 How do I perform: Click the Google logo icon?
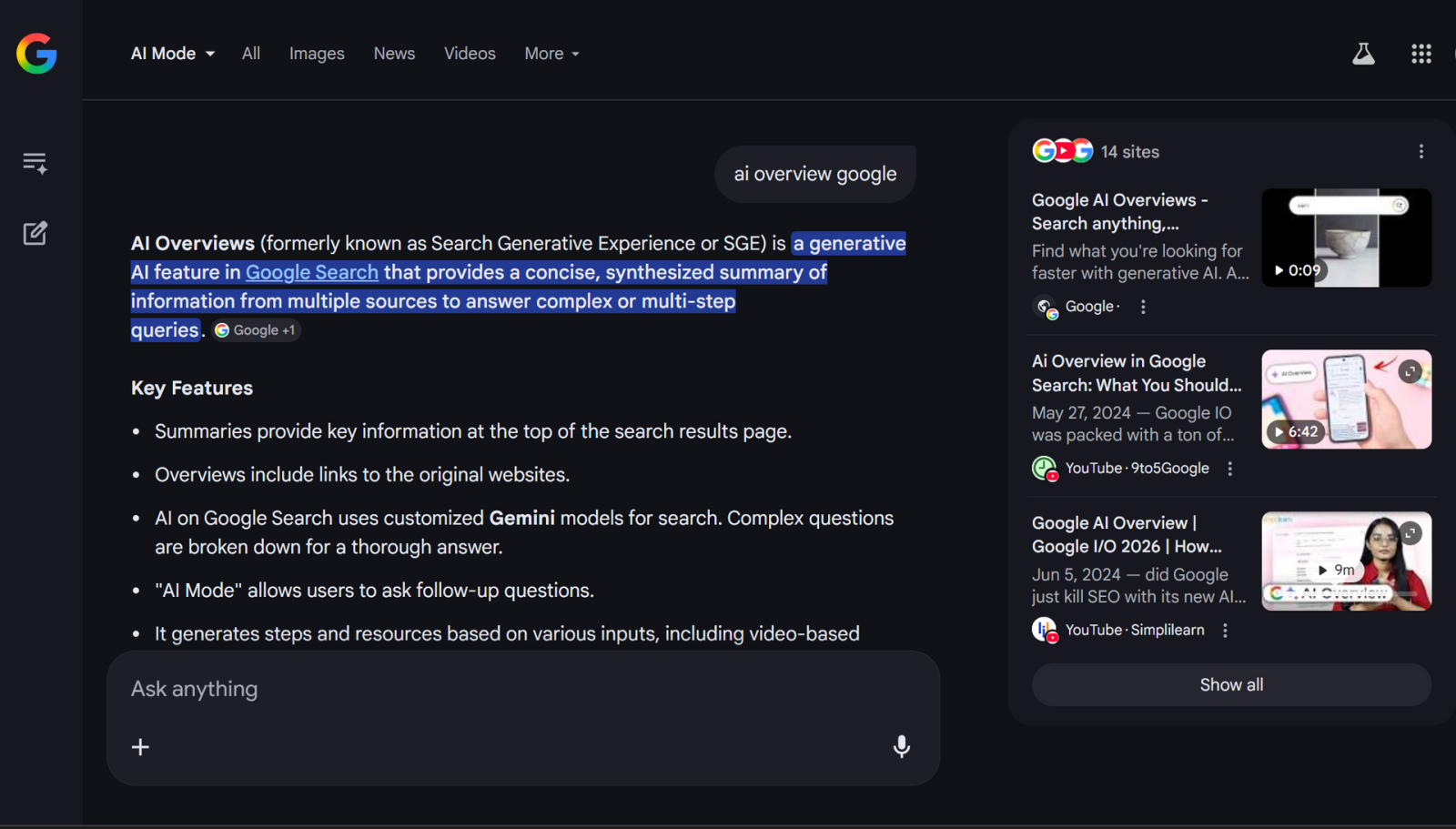pyautogui.click(x=36, y=54)
